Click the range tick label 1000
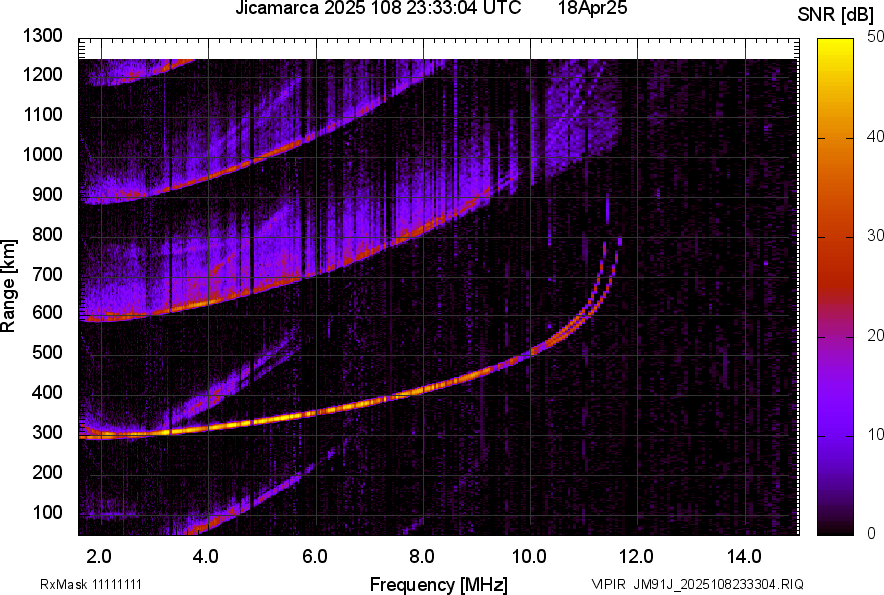 pyautogui.click(x=42, y=154)
